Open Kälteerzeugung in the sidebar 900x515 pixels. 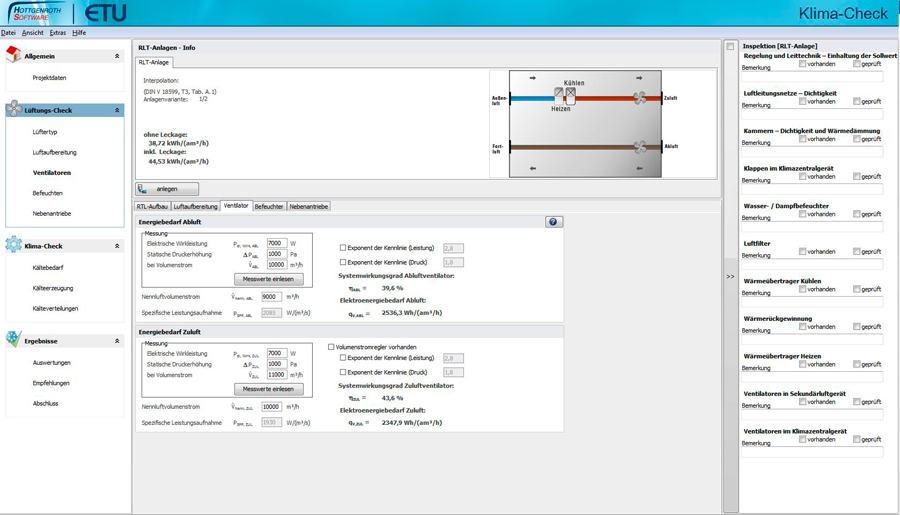[x=53, y=288]
